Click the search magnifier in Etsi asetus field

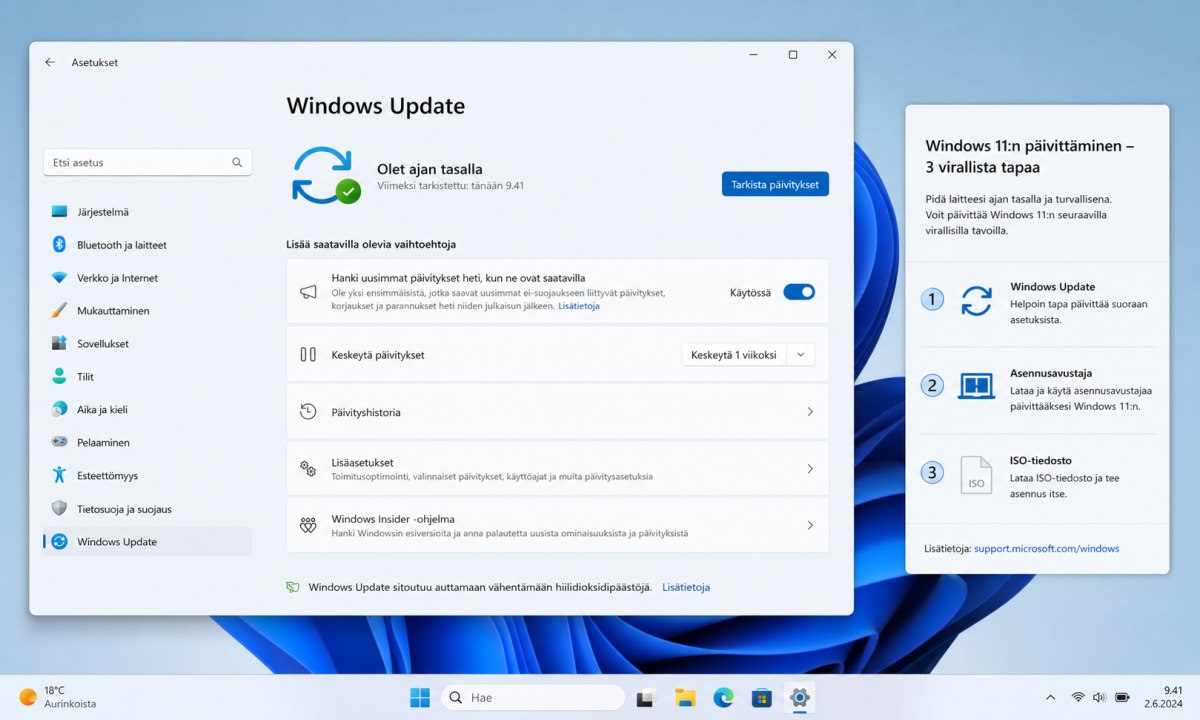(237, 162)
